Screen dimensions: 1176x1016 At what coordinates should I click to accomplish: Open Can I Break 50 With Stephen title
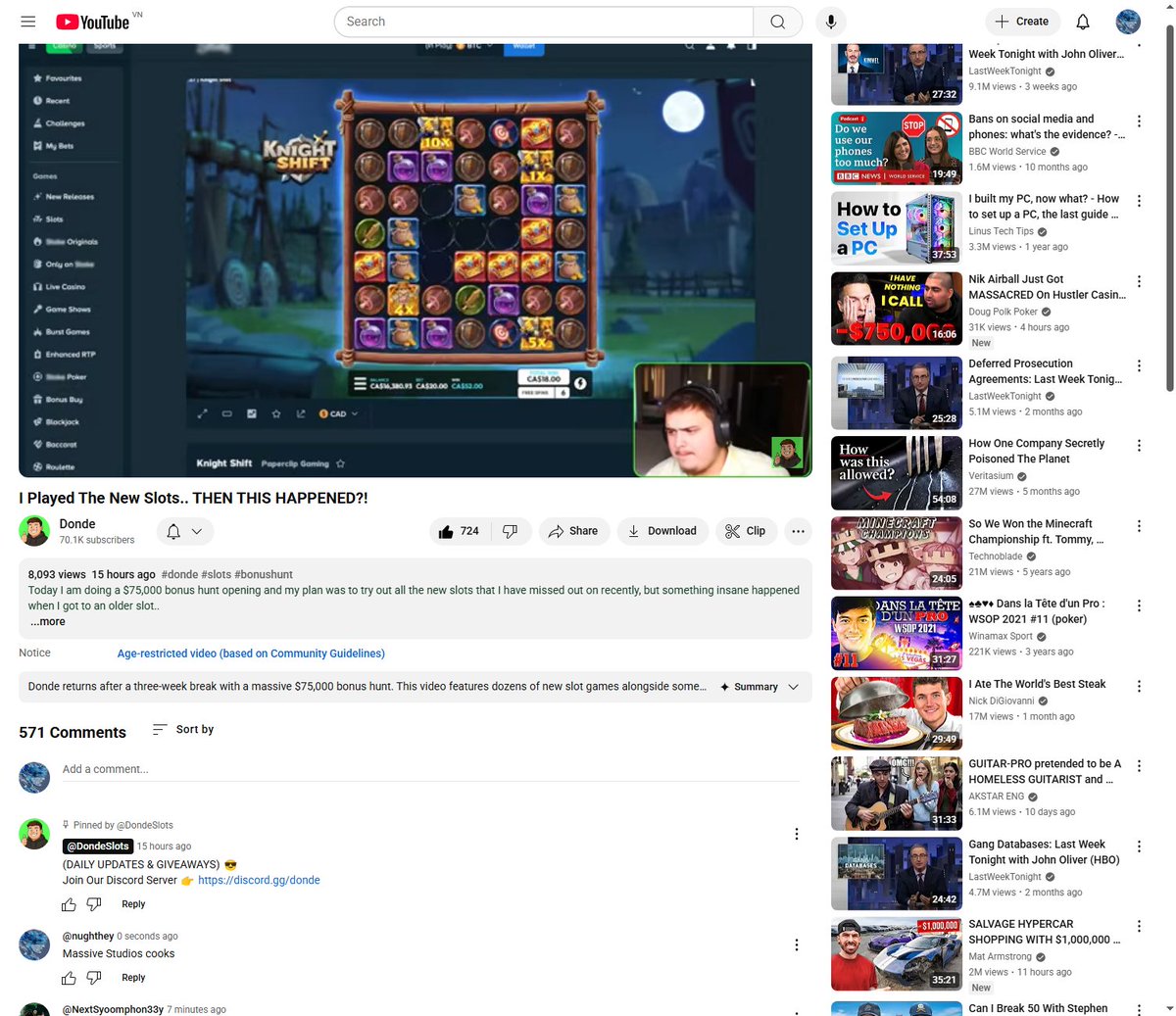click(x=1038, y=1008)
